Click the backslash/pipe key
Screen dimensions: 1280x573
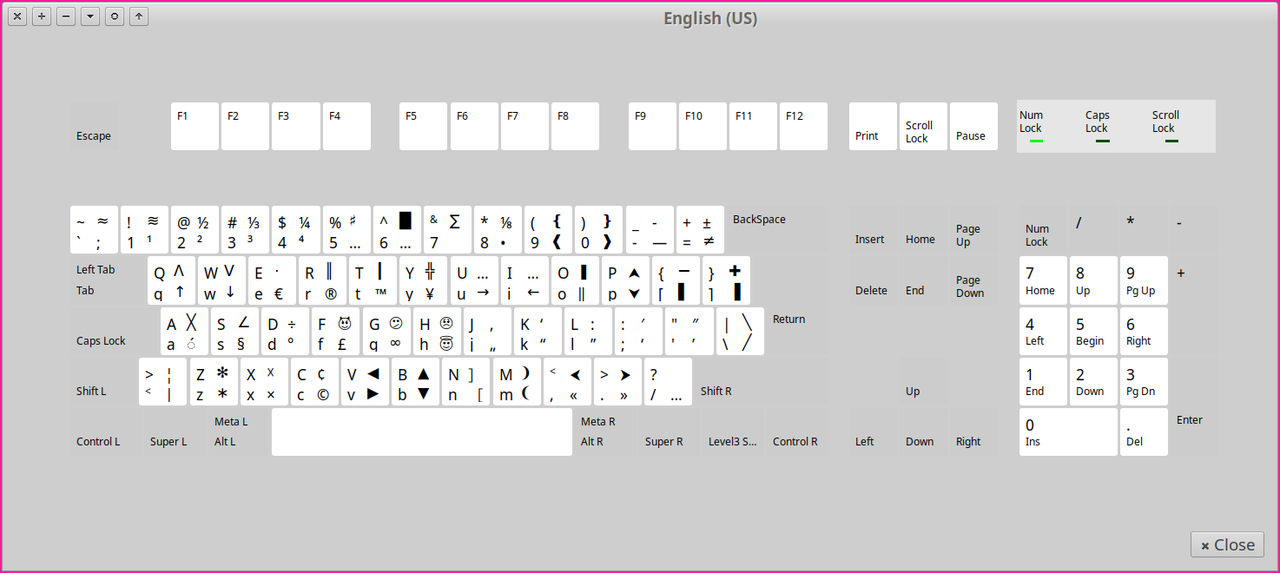741,332
